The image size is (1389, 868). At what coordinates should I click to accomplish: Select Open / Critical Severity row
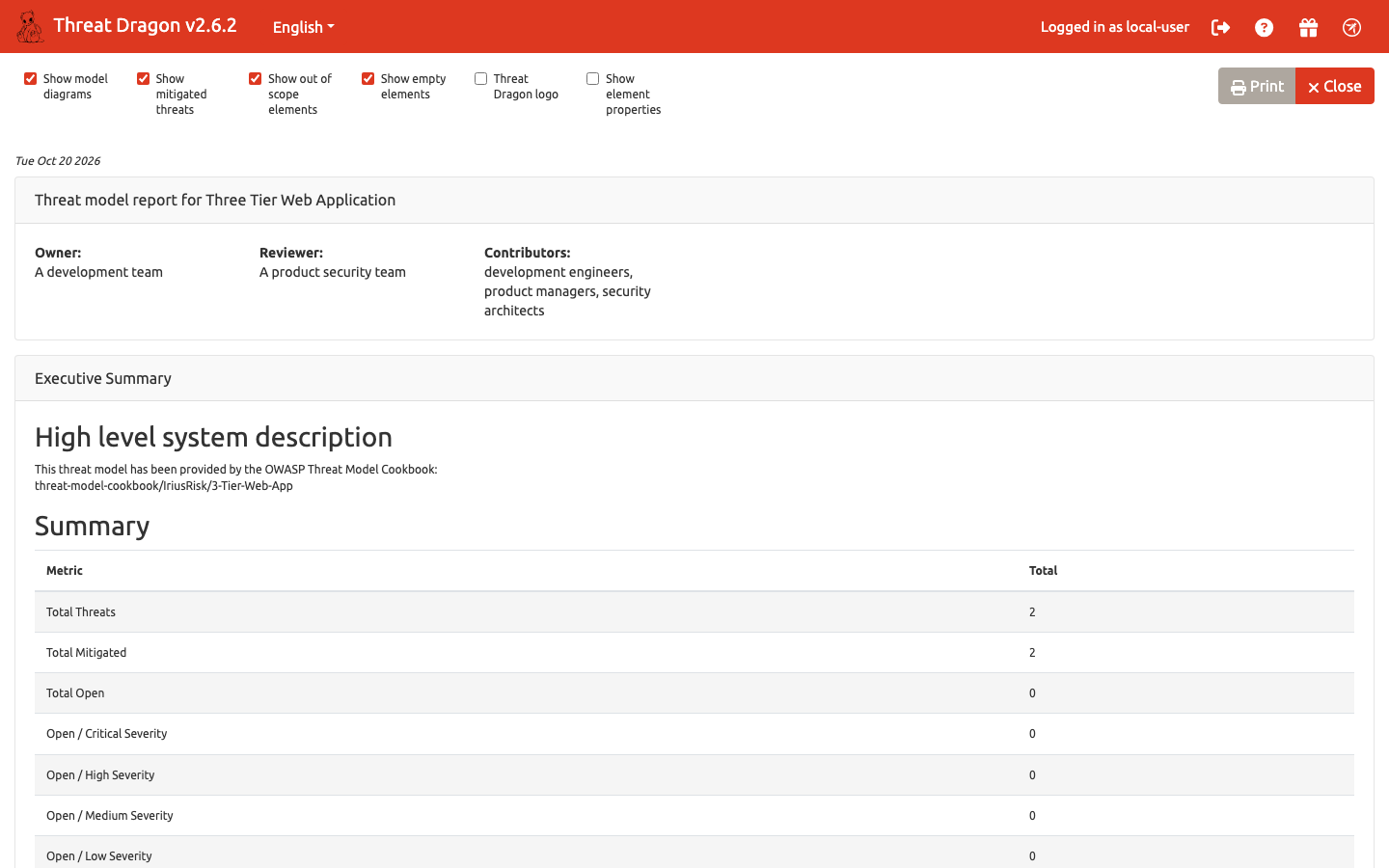click(x=694, y=734)
